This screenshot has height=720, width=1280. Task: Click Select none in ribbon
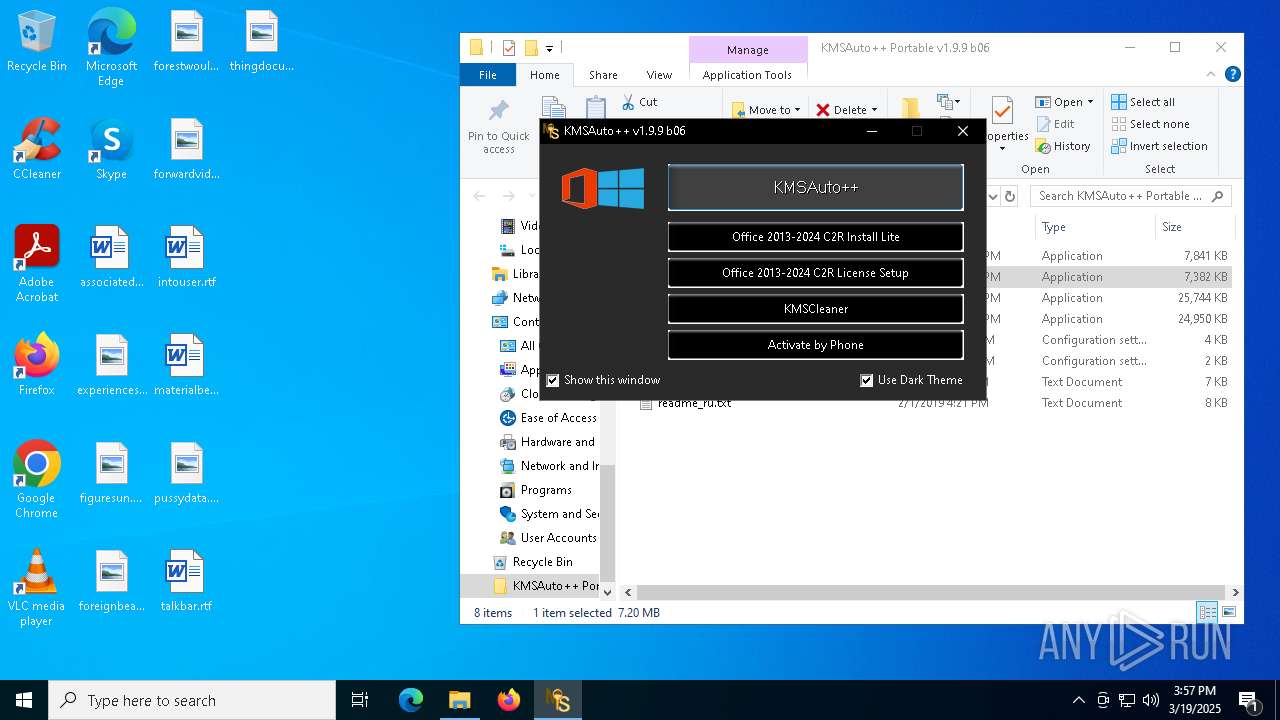coord(1150,124)
